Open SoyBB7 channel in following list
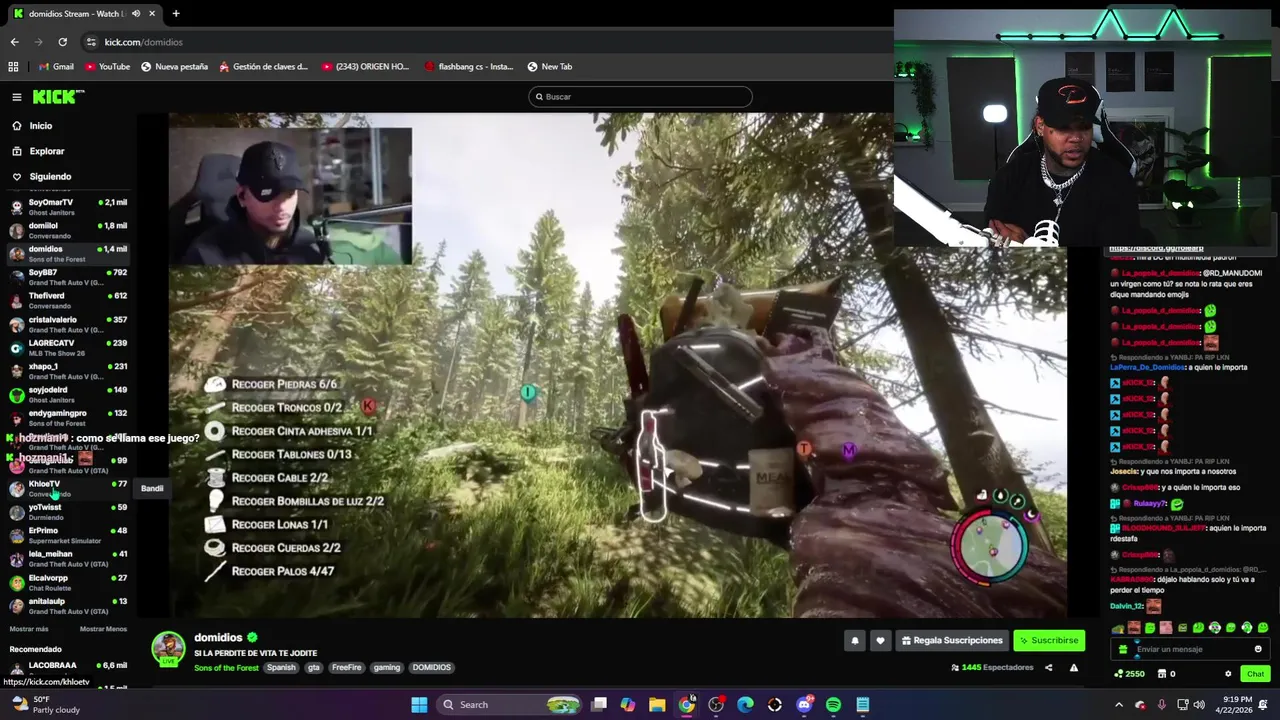 point(68,277)
